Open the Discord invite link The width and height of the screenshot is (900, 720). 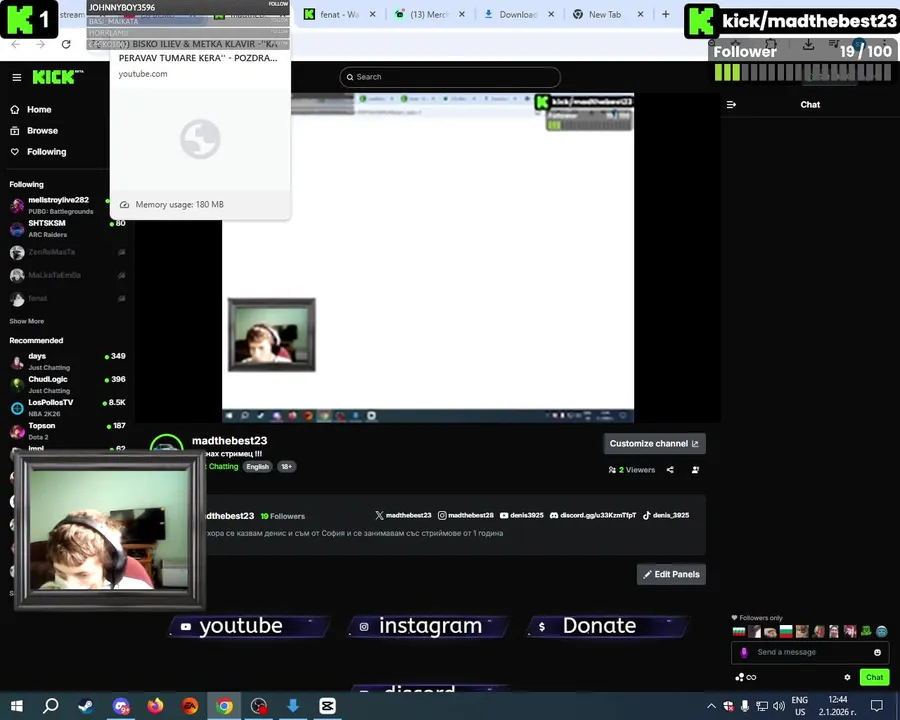[593, 515]
